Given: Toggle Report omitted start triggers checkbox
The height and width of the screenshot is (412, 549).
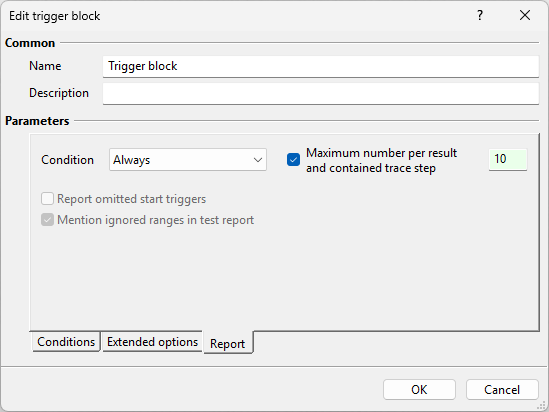Looking at the screenshot, I should pyautogui.click(x=47, y=199).
